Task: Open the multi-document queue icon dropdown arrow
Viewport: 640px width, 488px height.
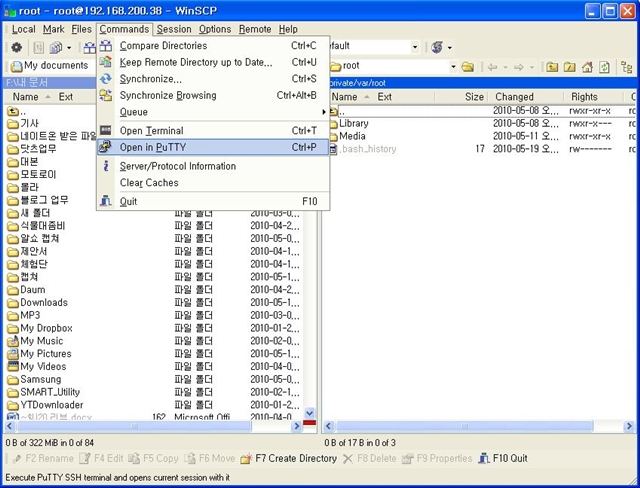Action: (69, 48)
